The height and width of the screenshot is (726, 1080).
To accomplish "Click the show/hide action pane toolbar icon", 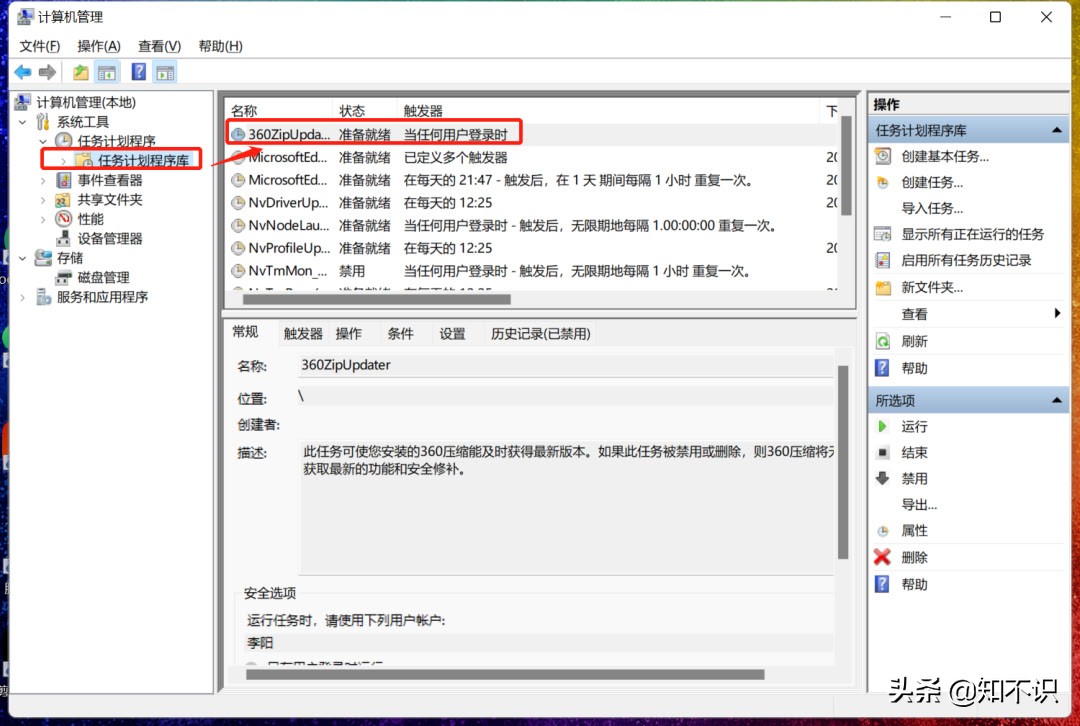I will (165, 72).
